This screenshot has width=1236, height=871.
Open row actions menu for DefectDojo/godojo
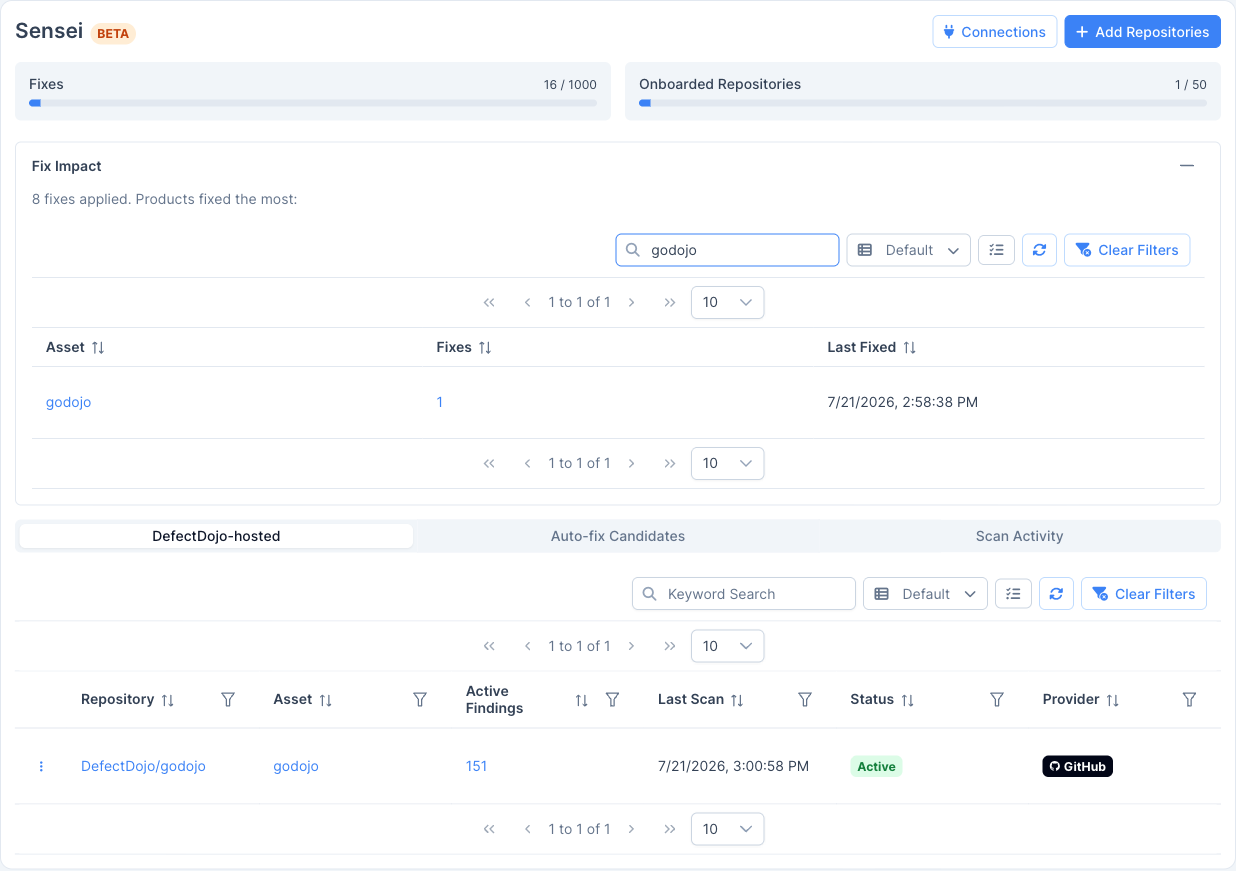[x=41, y=766]
